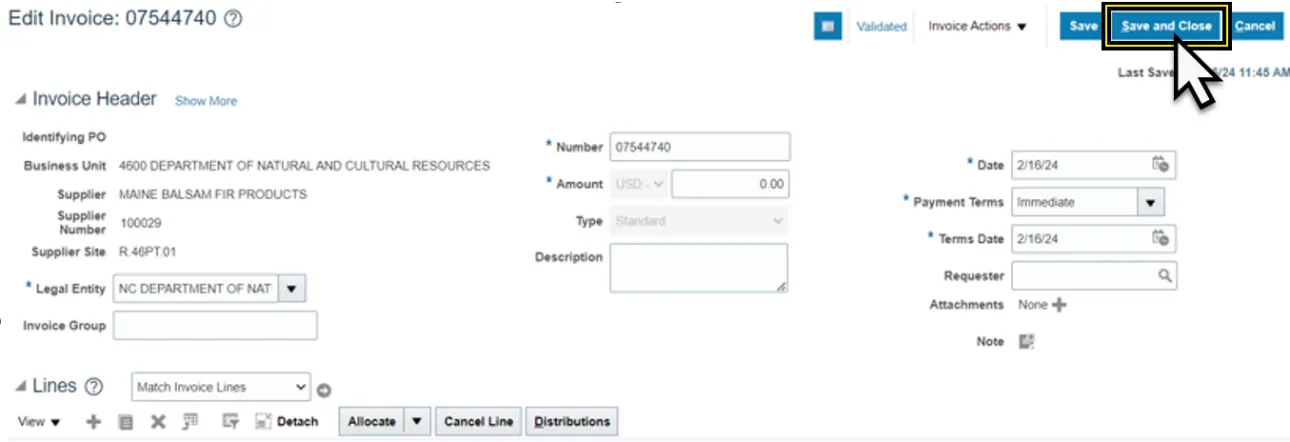This screenshot has width=1290, height=442.
Task: Click the help icon beside Lines
Action: pos(94,386)
